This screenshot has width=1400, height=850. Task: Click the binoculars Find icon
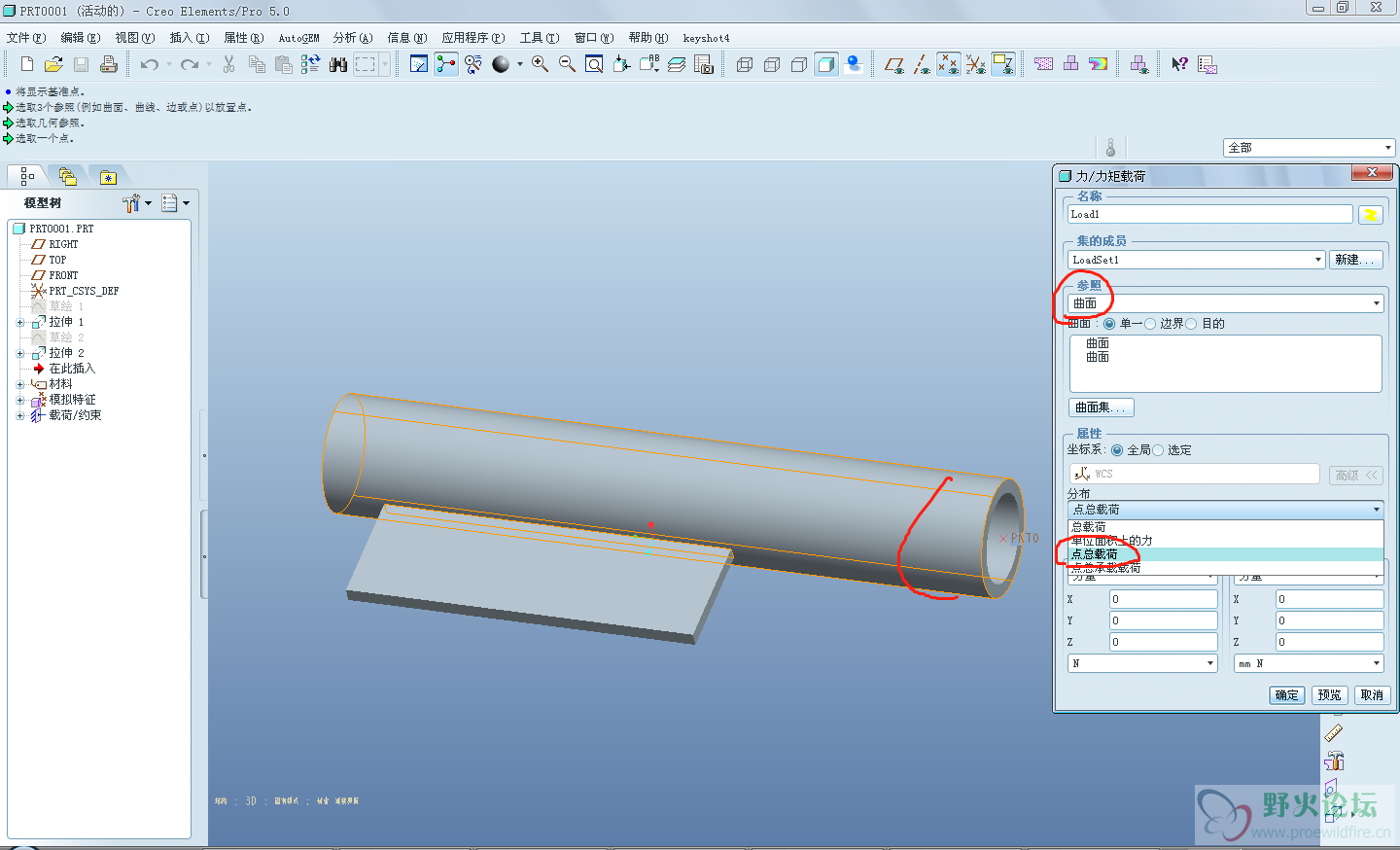338,64
